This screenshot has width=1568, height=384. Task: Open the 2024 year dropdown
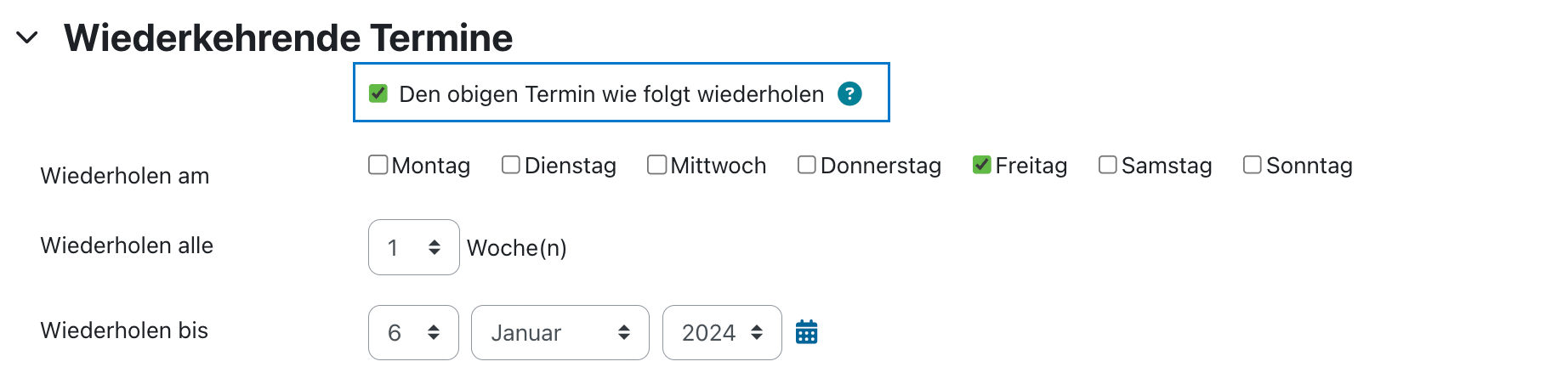[722, 332]
